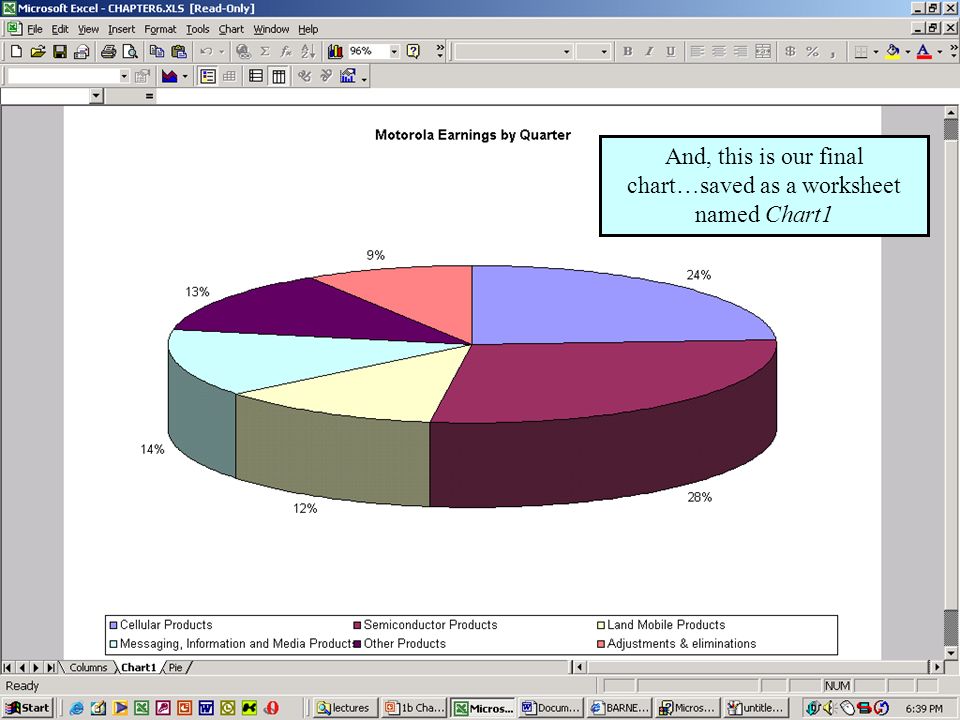Click the Merge and Center icon

pyautogui.click(x=763, y=52)
